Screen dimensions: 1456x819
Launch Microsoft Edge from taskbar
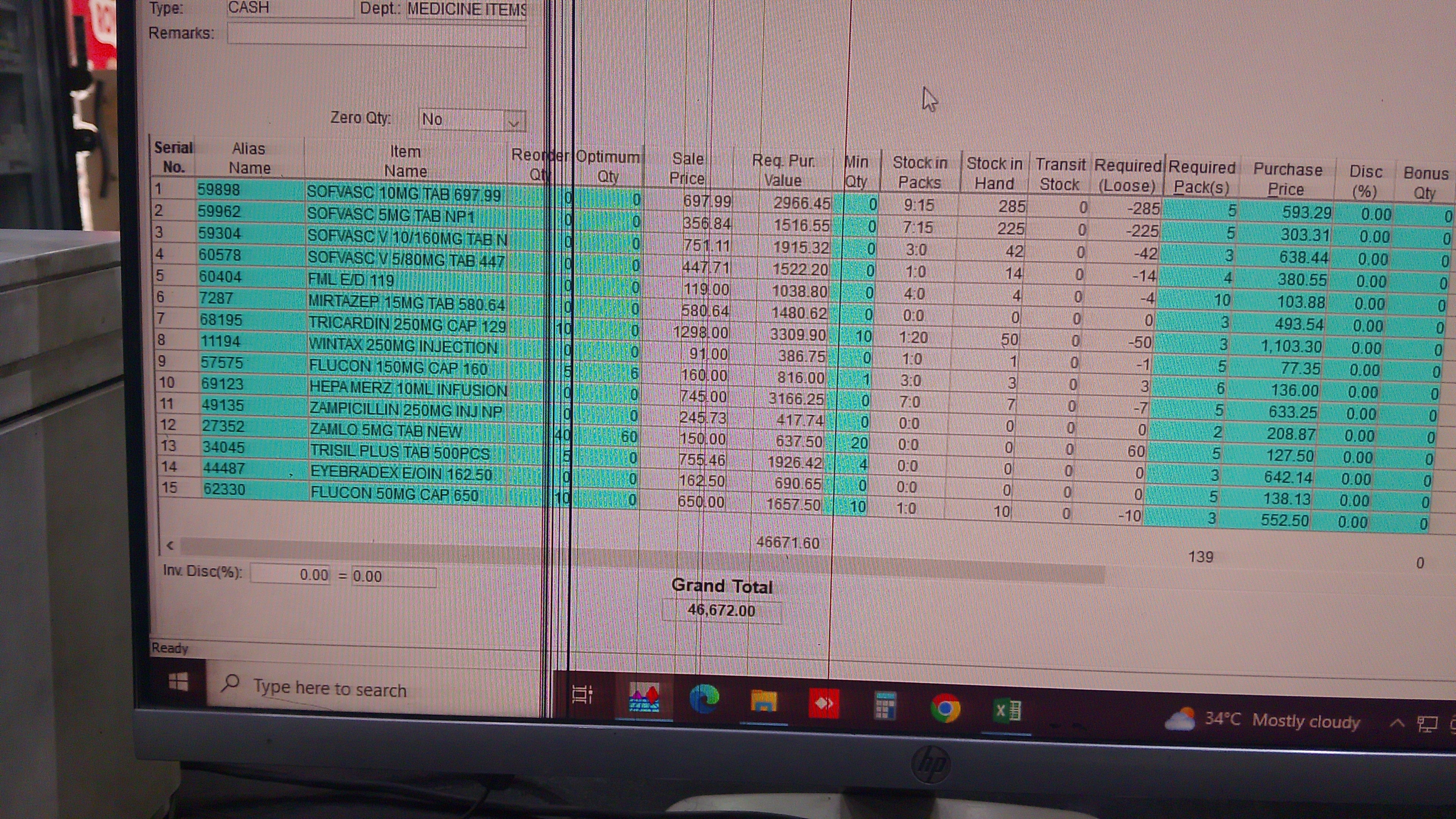point(704,700)
